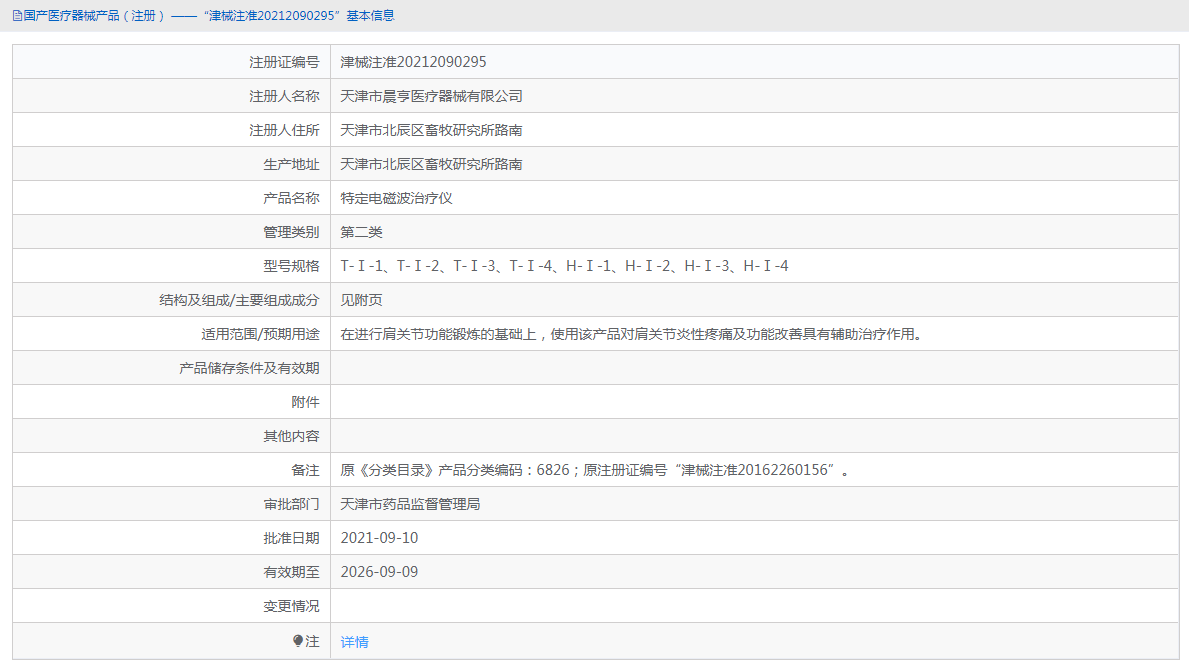Image resolution: width=1189 pixels, height=665 pixels.
Task: Click the page header title 基本信息
Action: click(370, 16)
